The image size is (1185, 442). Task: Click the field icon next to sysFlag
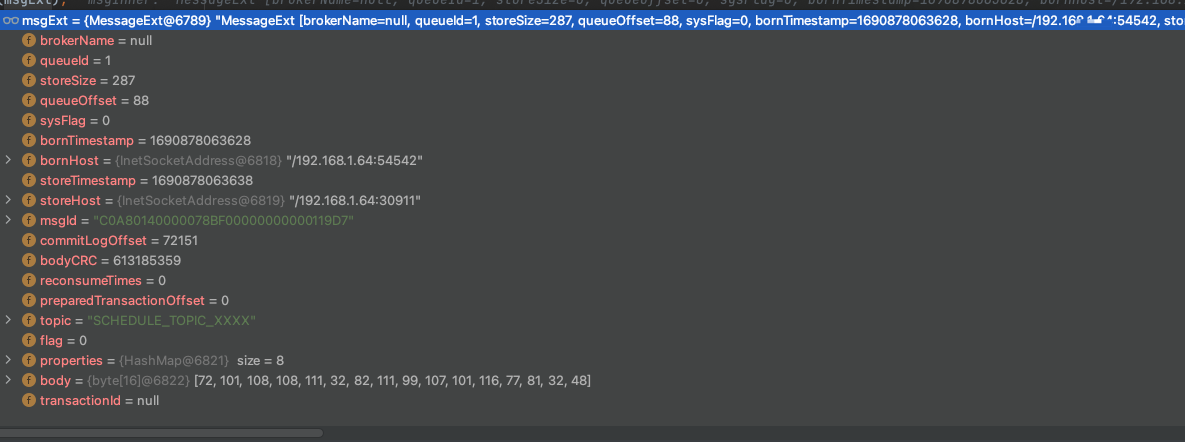click(x=29, y=120)
